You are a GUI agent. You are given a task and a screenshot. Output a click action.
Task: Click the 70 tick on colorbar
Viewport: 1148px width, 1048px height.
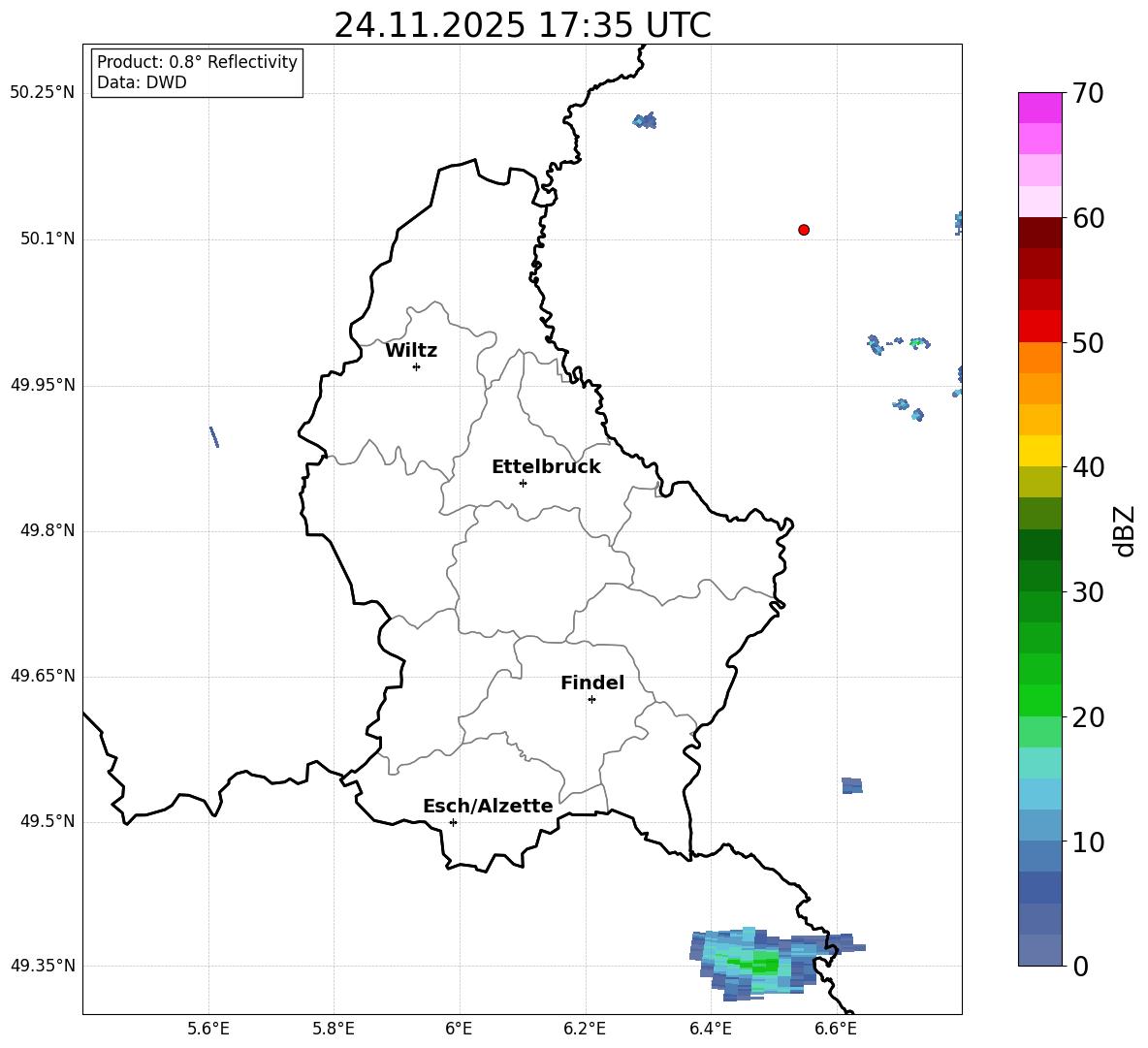tap(1088, 93)
